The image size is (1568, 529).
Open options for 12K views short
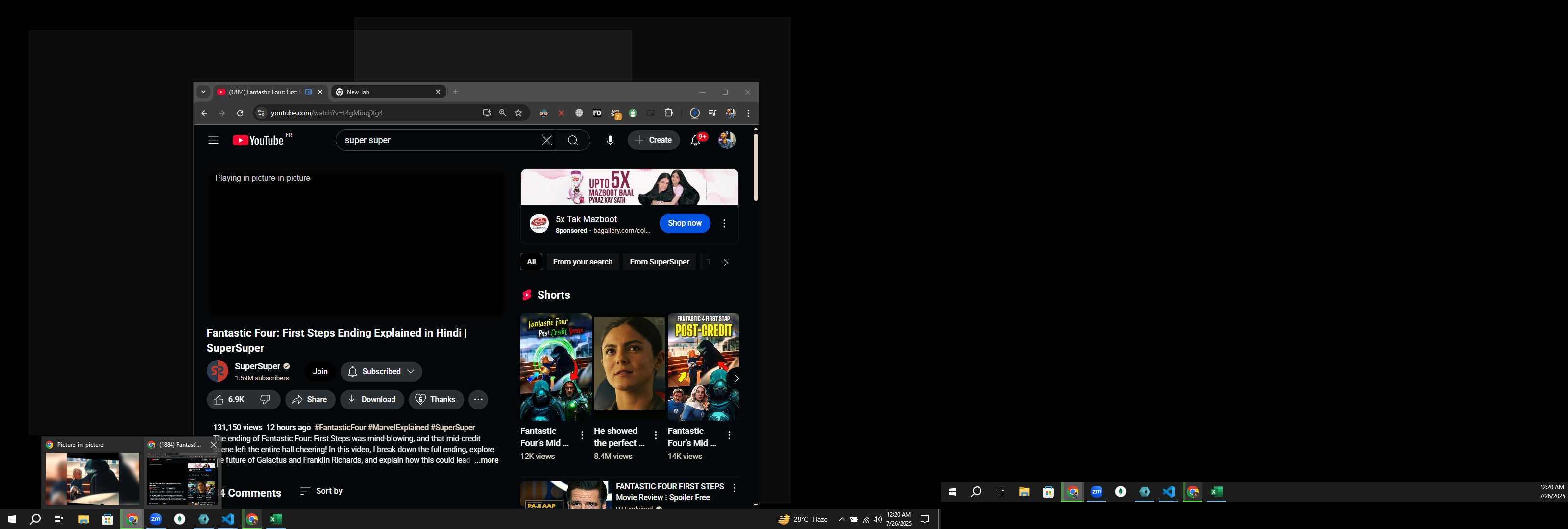[582, 435]
